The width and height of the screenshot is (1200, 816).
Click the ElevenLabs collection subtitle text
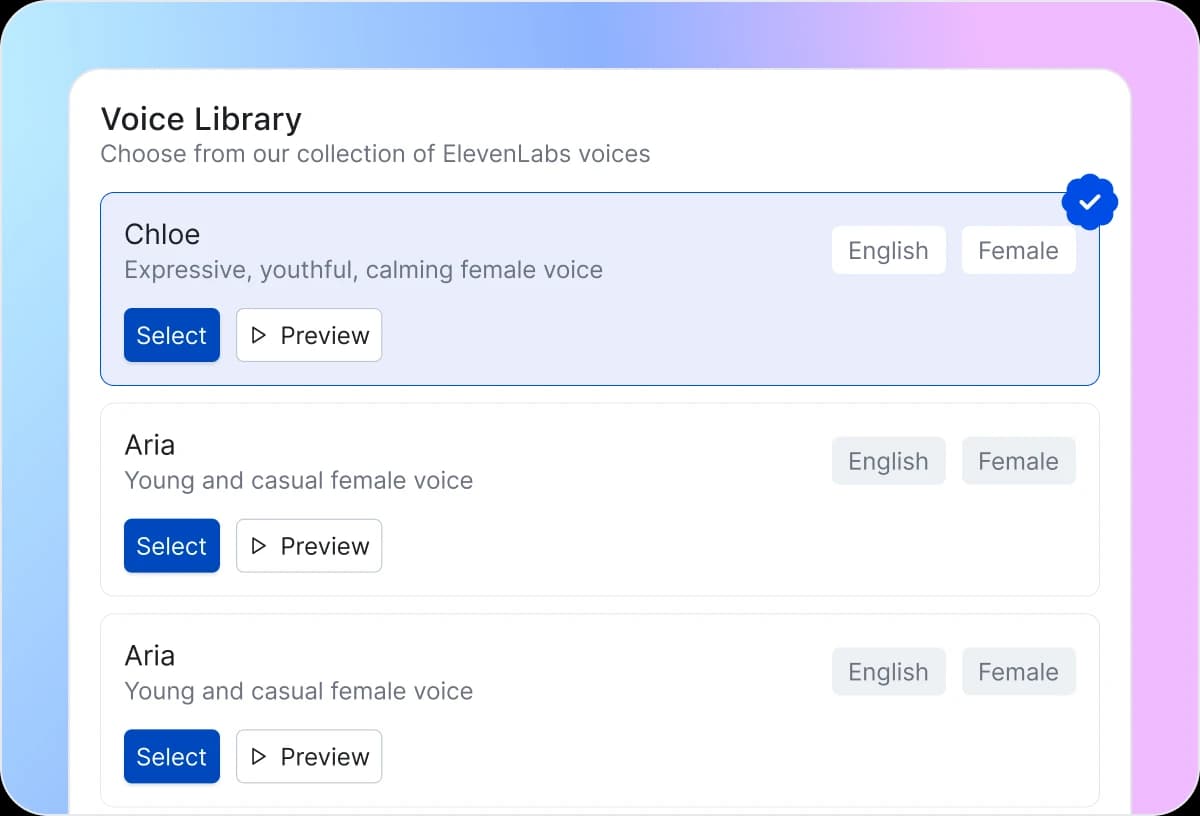375,153
